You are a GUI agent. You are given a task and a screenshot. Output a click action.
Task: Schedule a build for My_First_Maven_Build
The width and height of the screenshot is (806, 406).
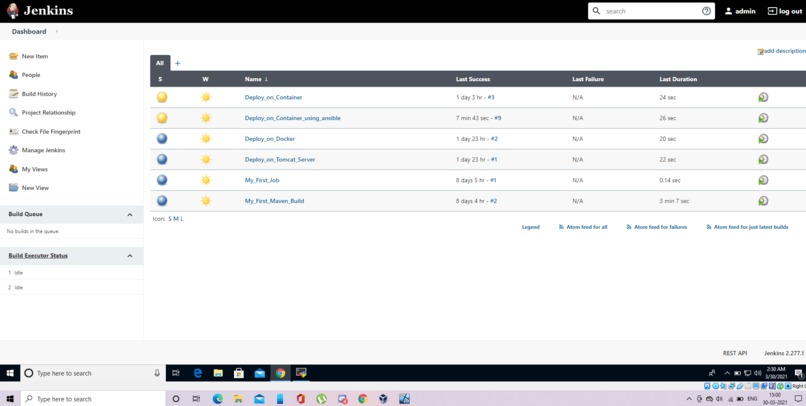point(763,200)
